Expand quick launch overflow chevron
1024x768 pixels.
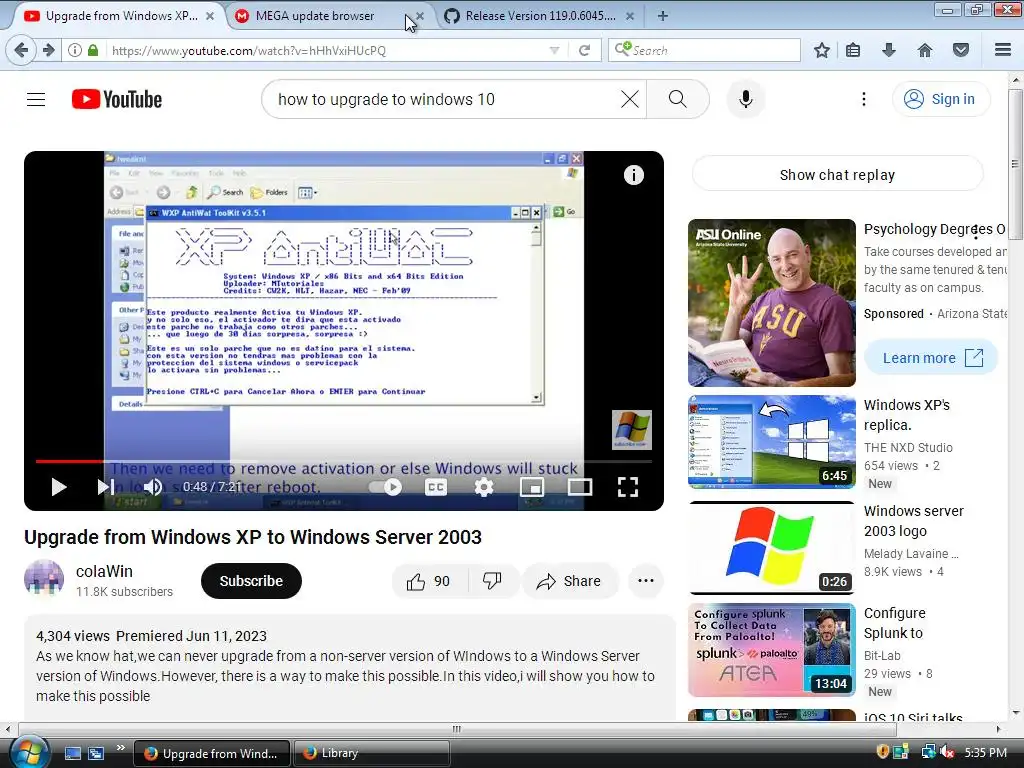click(120, 748)
